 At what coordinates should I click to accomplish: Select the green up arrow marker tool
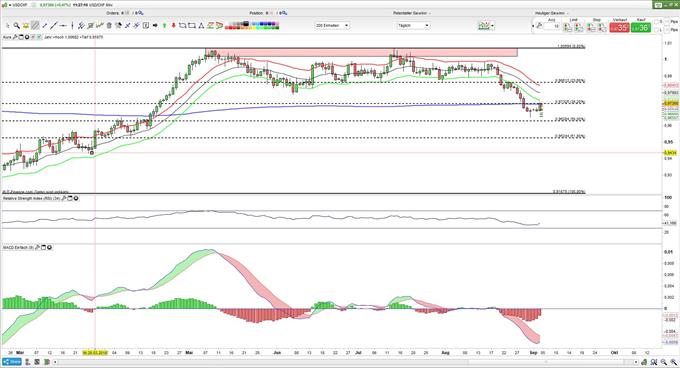(164, 26)
